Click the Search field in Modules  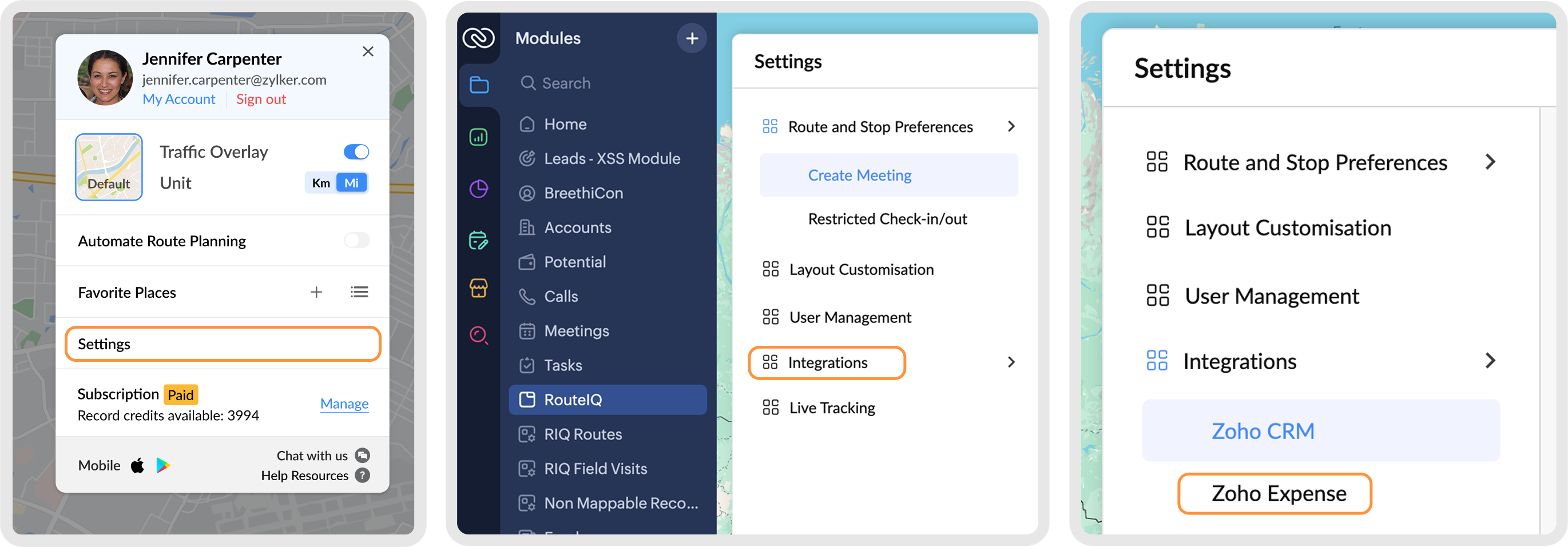[x=609, y=83]
